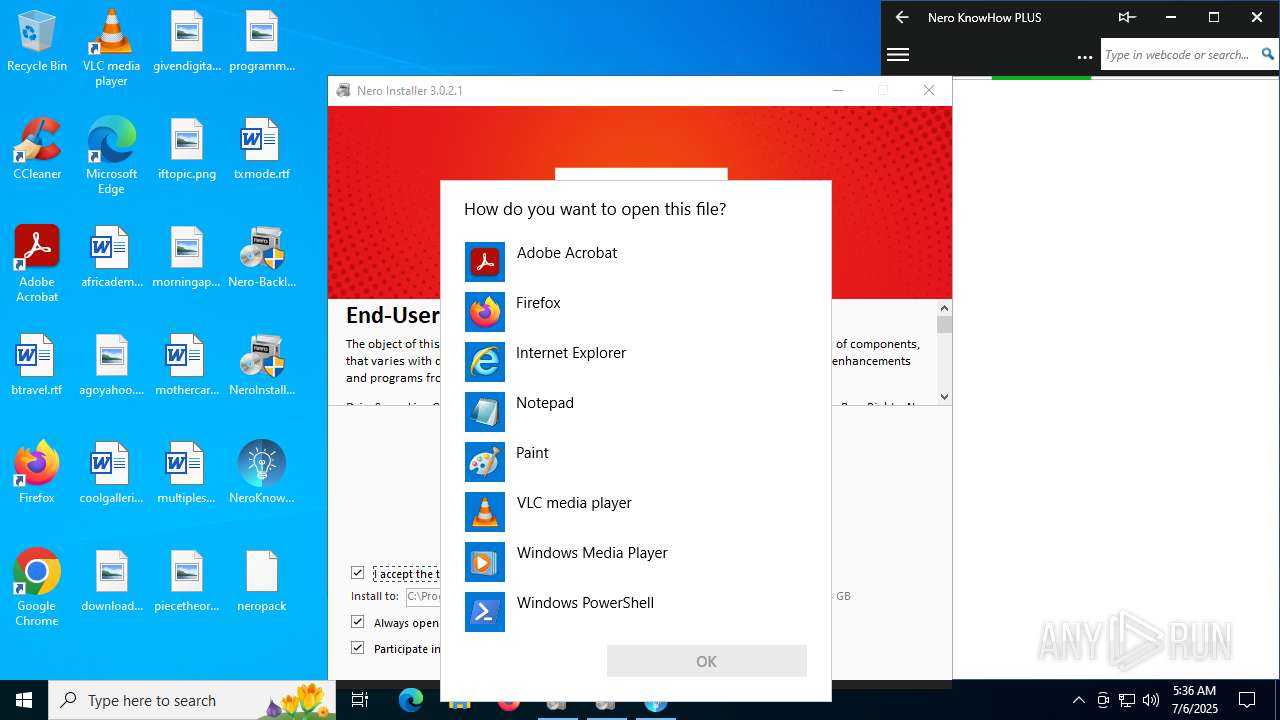Focus the 'Type in webcode or search' field

[x=1178, y=55]
